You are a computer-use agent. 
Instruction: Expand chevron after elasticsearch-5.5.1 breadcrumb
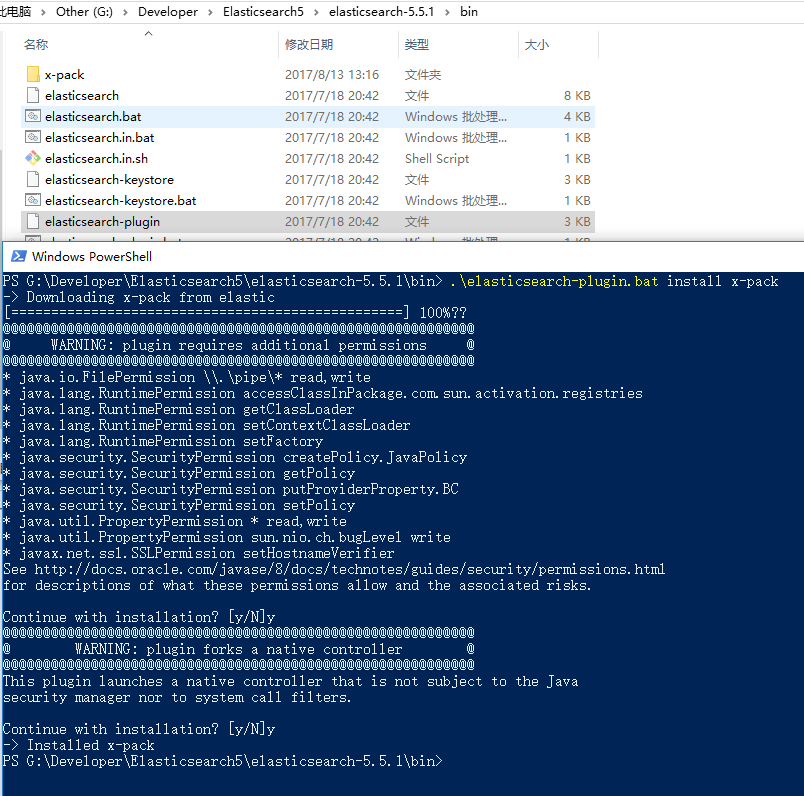point(447,12)
